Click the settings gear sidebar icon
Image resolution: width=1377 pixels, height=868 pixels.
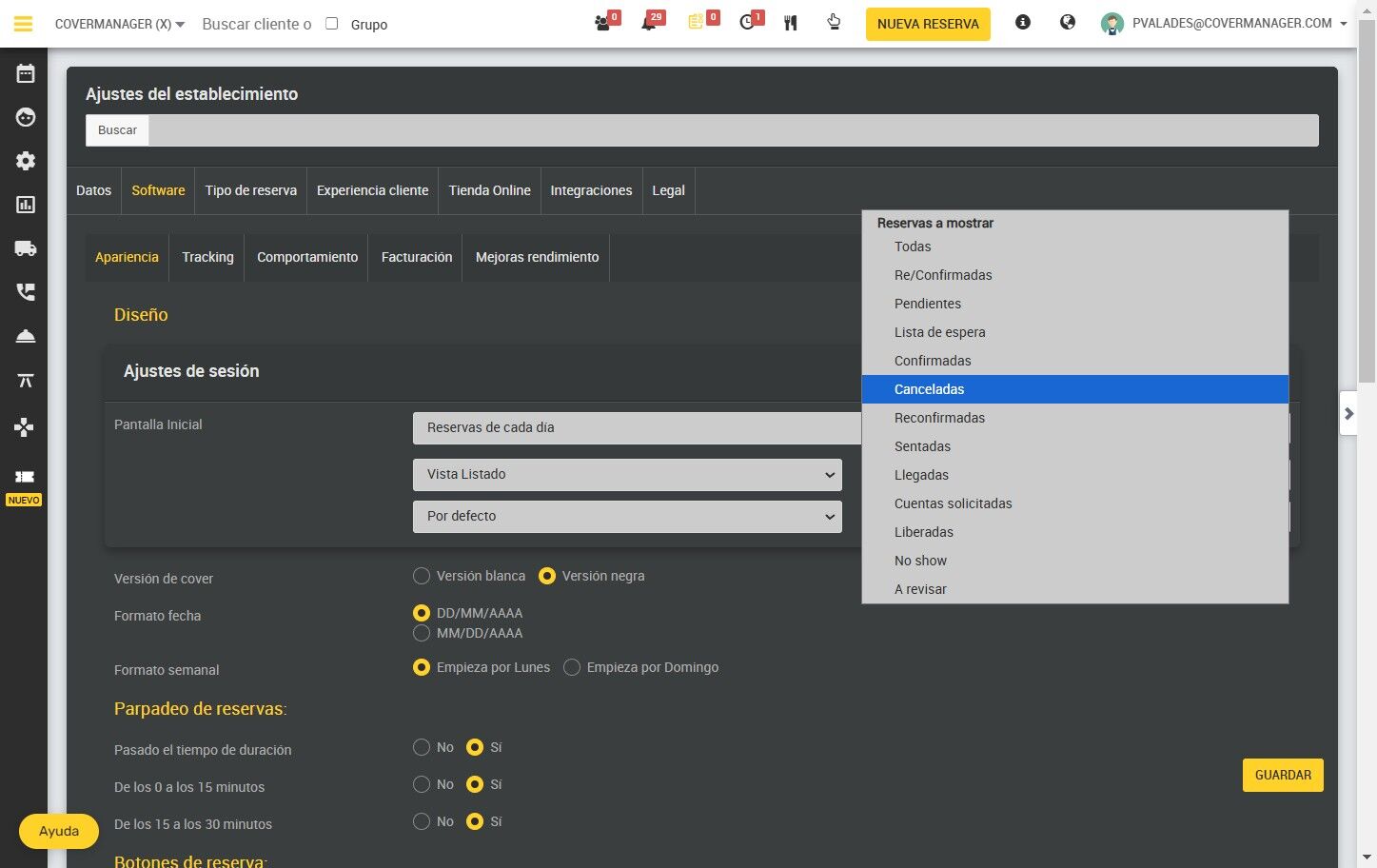(x=26, y=161)
